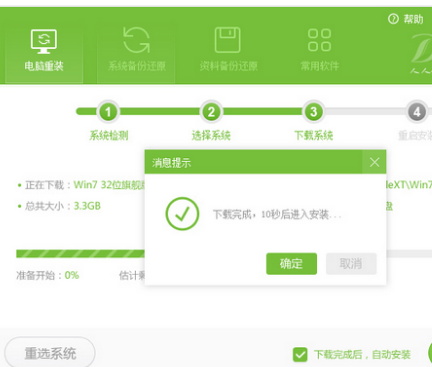Click the 总共大小：3.3GB text
Screen dimensions: 432x367
point(59,206)
